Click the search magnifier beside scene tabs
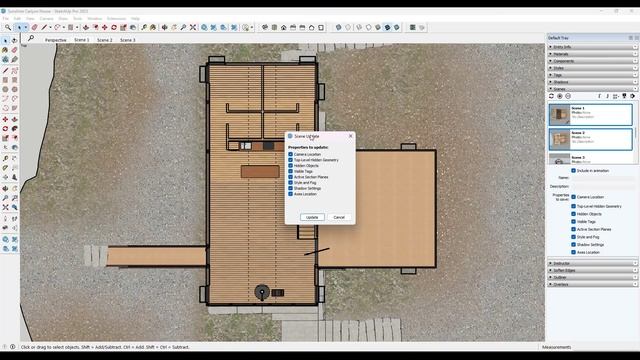This screenshot has width=640, height=360. [31, 39]
